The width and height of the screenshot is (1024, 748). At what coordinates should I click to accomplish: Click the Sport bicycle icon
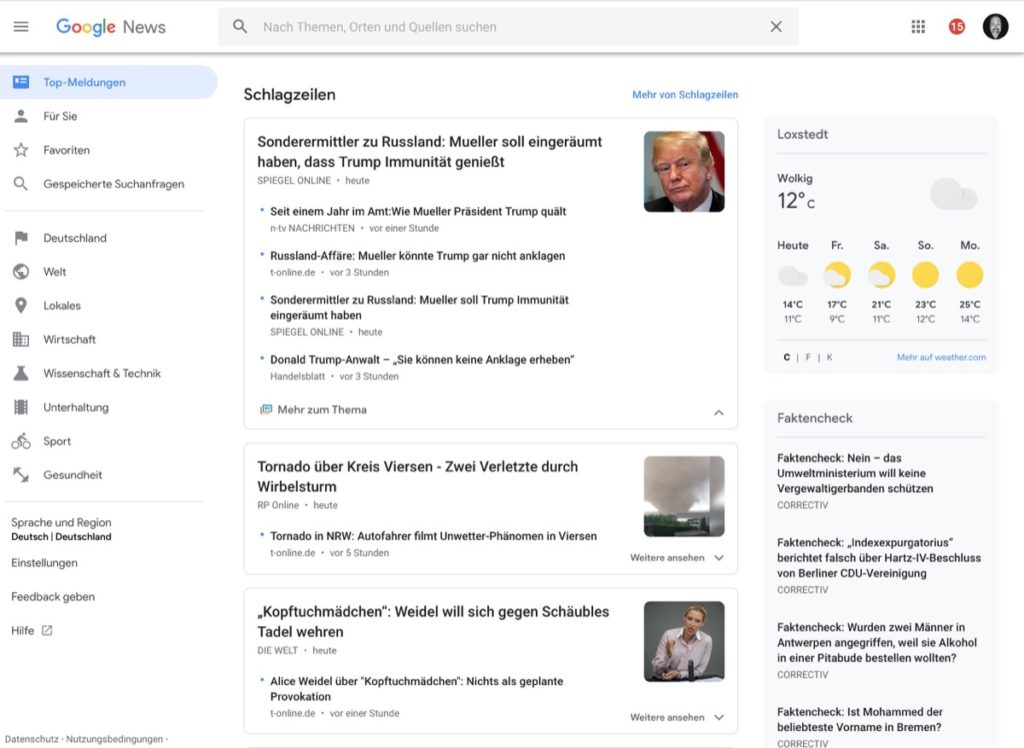tap(21, 441)
